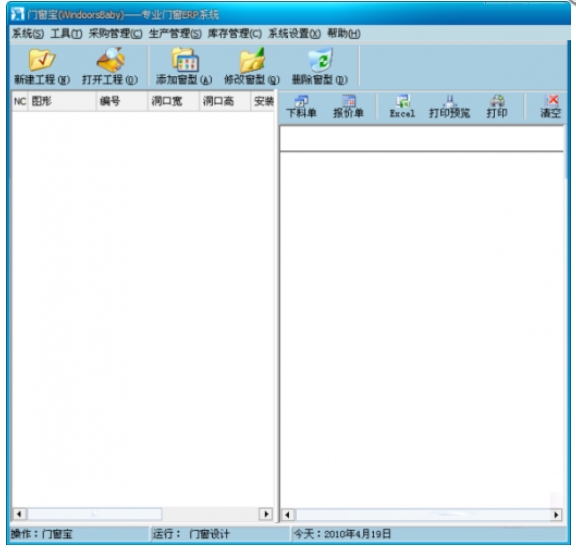Click the 新建工程 folder icon
The width and height of the screenshot is (576, 552).
[42, 60]
